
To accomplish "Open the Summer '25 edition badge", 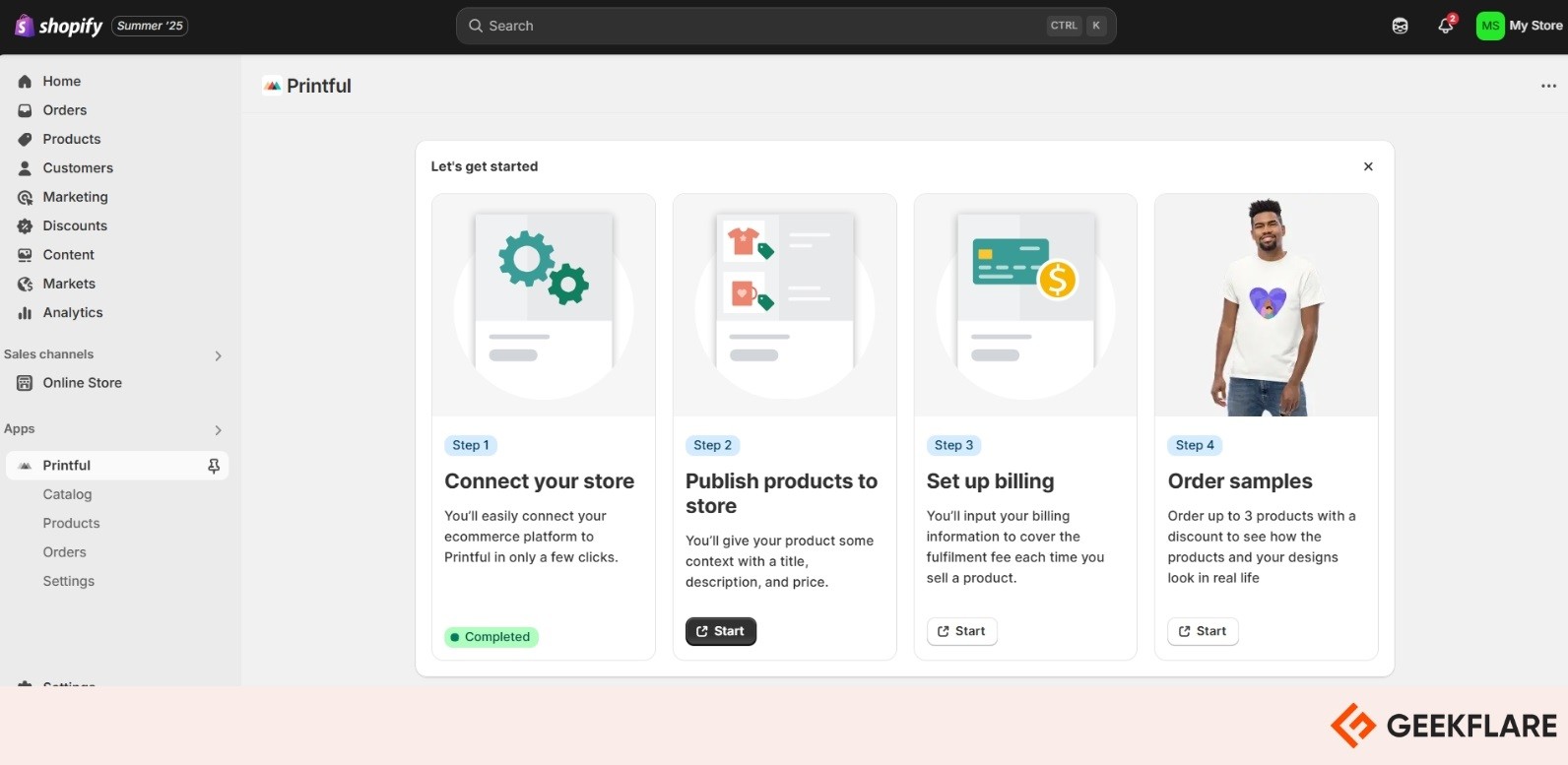I will 150,26.
